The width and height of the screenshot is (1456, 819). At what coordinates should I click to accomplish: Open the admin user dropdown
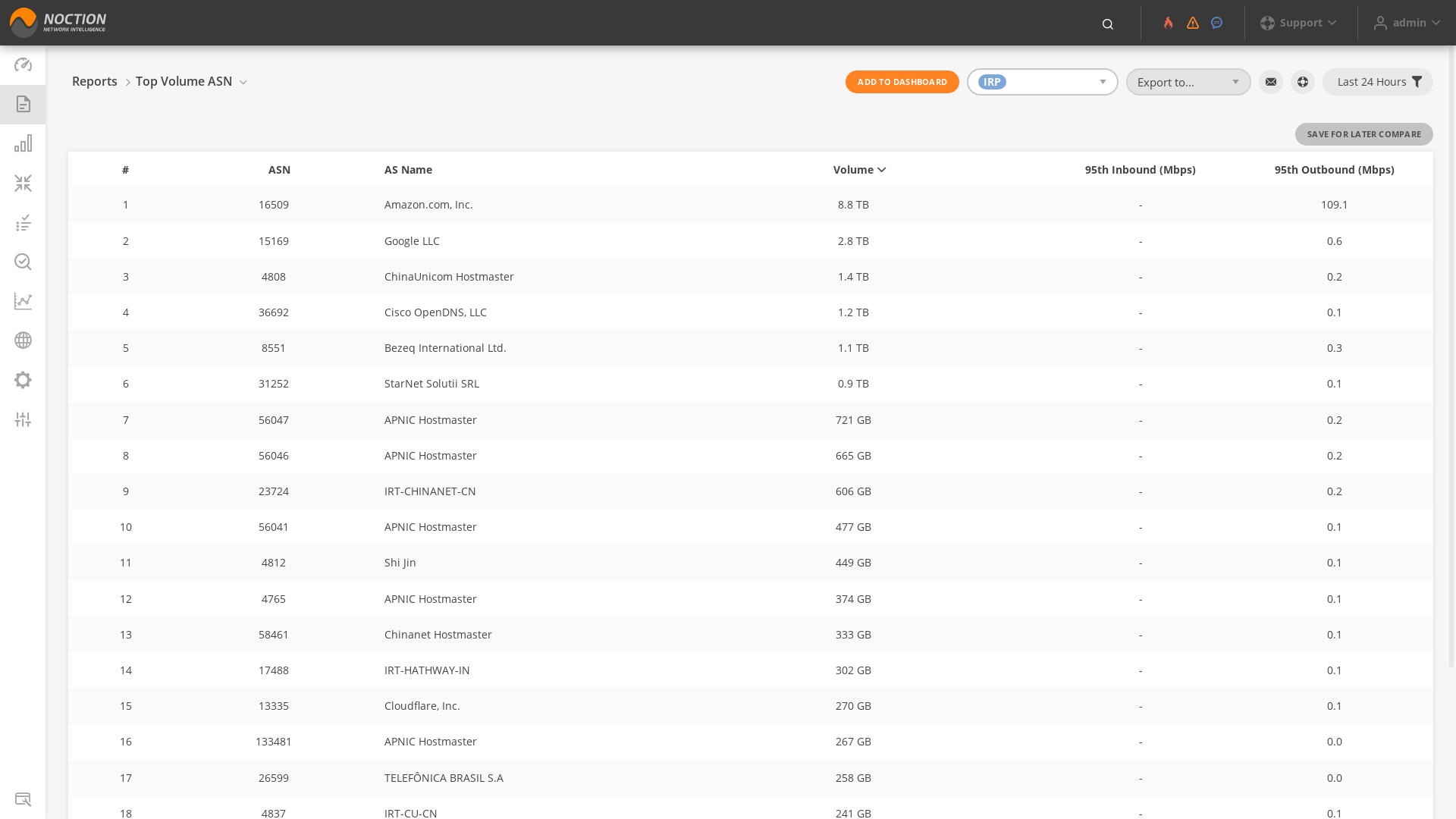[x=1407, y=23]
